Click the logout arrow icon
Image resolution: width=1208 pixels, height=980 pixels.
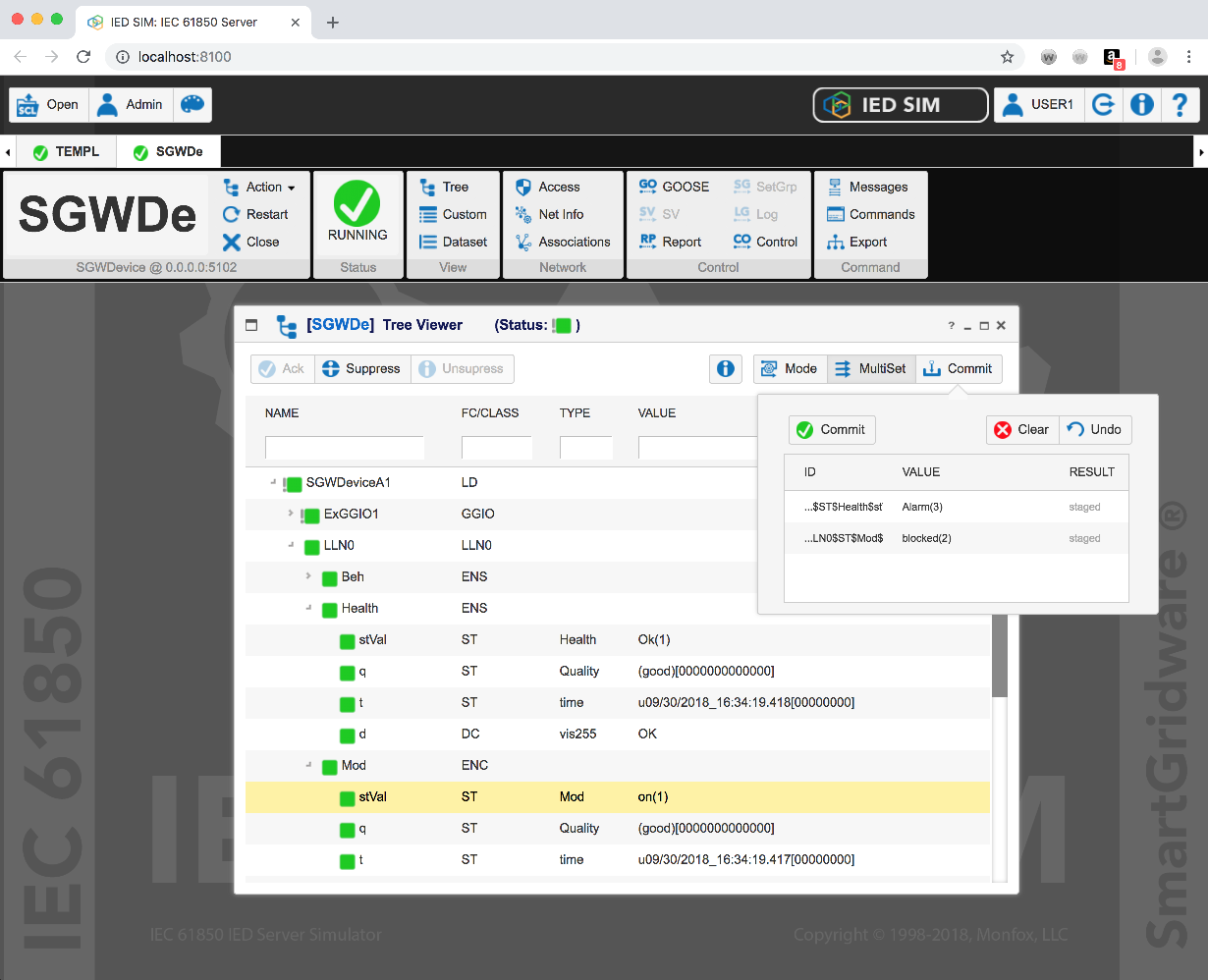click(x=1104, y=105)
